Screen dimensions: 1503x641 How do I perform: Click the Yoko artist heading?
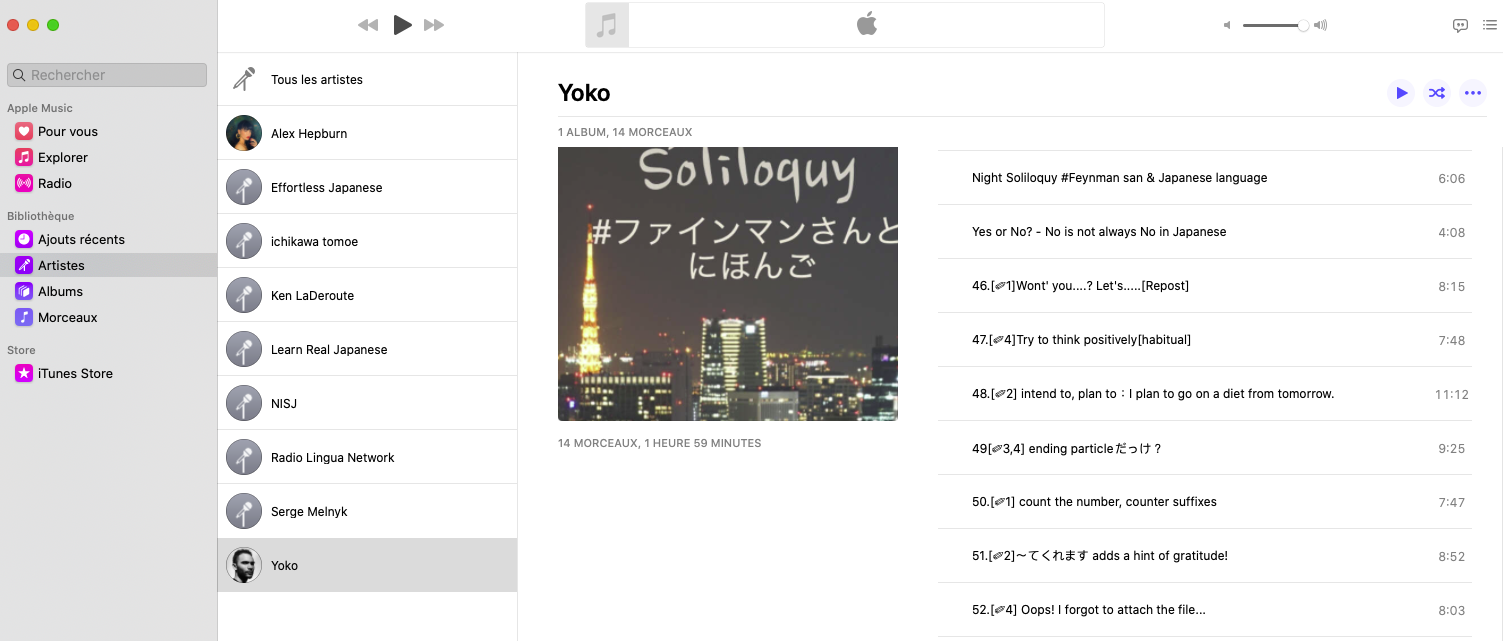tap(584, 93)
